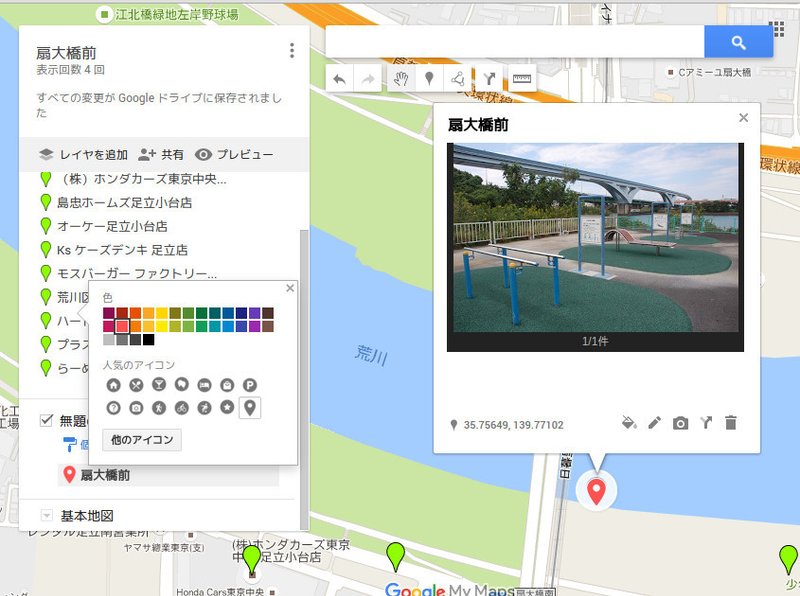Select the Draw a line tool
Viewport: 800px width, 596px height.
point(458,79)
